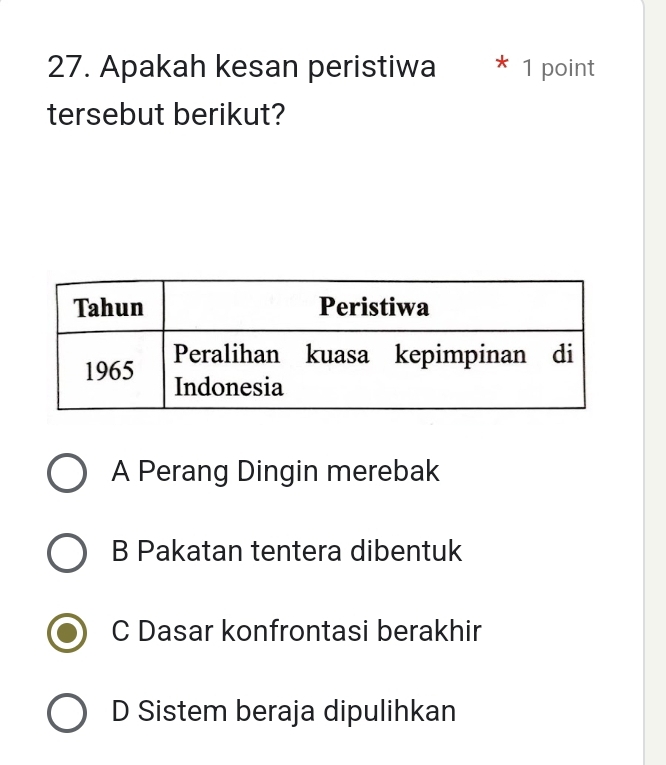Click the 'Peristiwa' table header
The image size is (666, 765).
pyautogui.click(x=373, y=307)
